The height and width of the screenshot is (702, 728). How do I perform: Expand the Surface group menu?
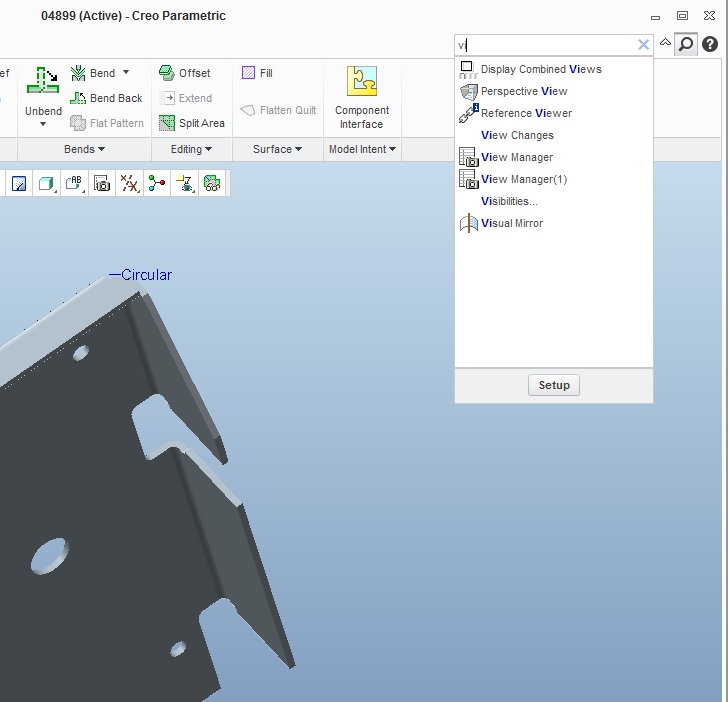coord(277,149)
